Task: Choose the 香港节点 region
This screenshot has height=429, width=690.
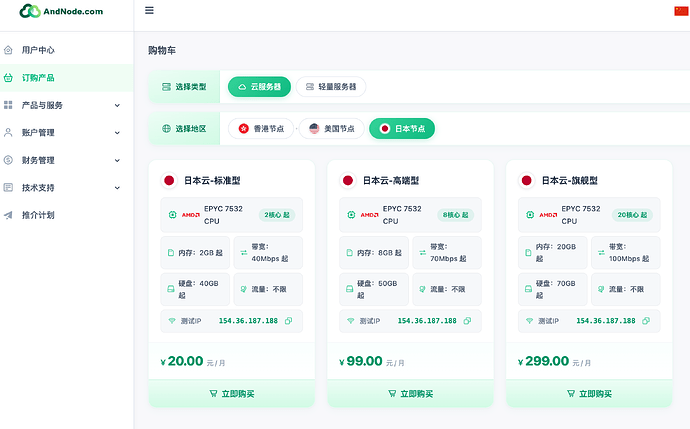Action: coord(261,128)
